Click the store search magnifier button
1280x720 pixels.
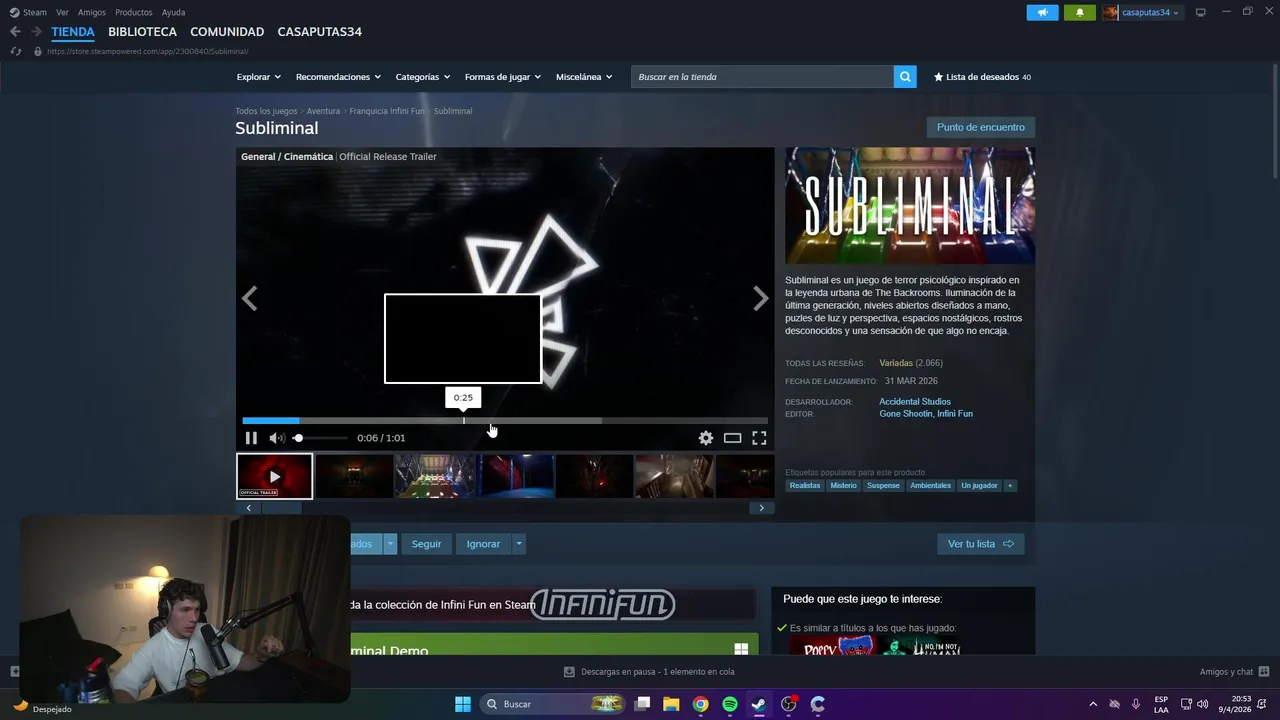[905, 77]
